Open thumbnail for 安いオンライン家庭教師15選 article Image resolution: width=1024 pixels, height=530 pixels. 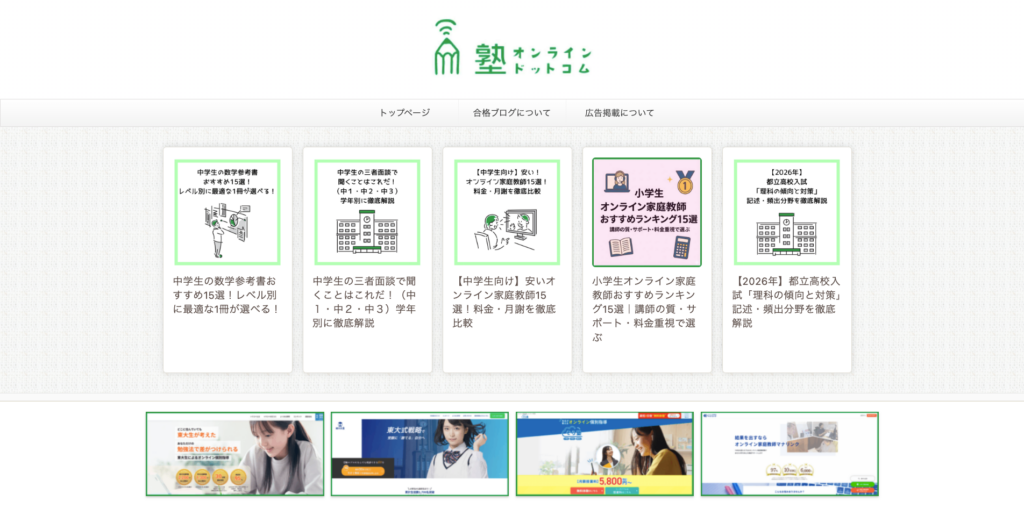(x=507, y=212)
